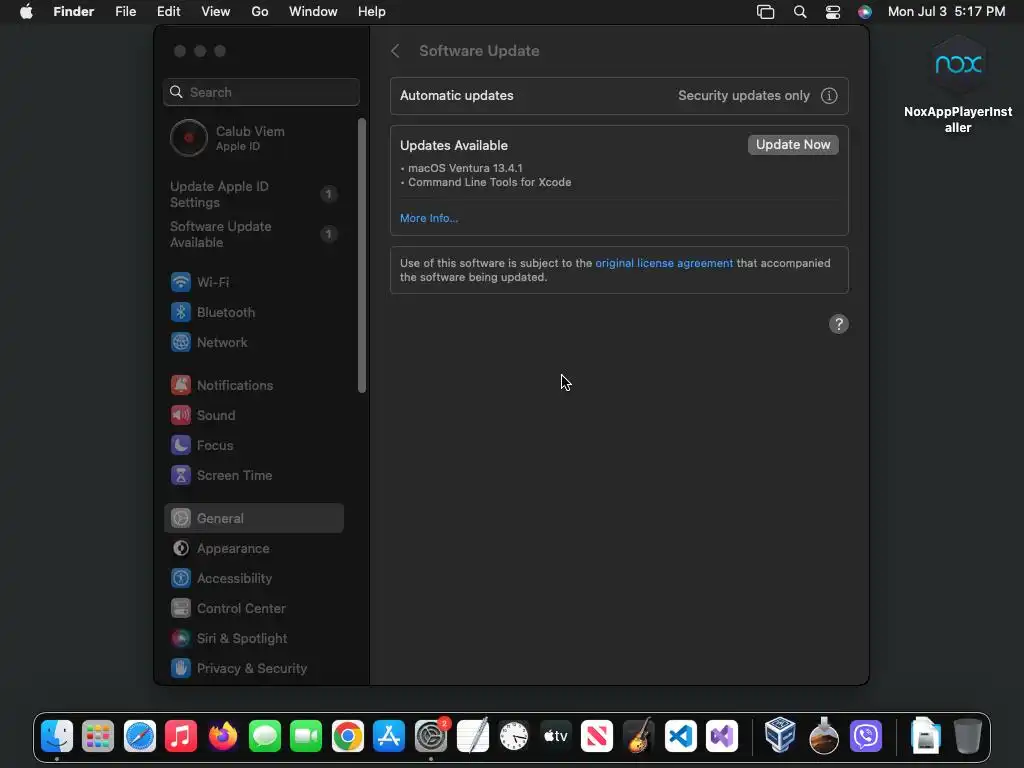
Task: Open Stage Manager menu bar icon
Action: [765, 12]
